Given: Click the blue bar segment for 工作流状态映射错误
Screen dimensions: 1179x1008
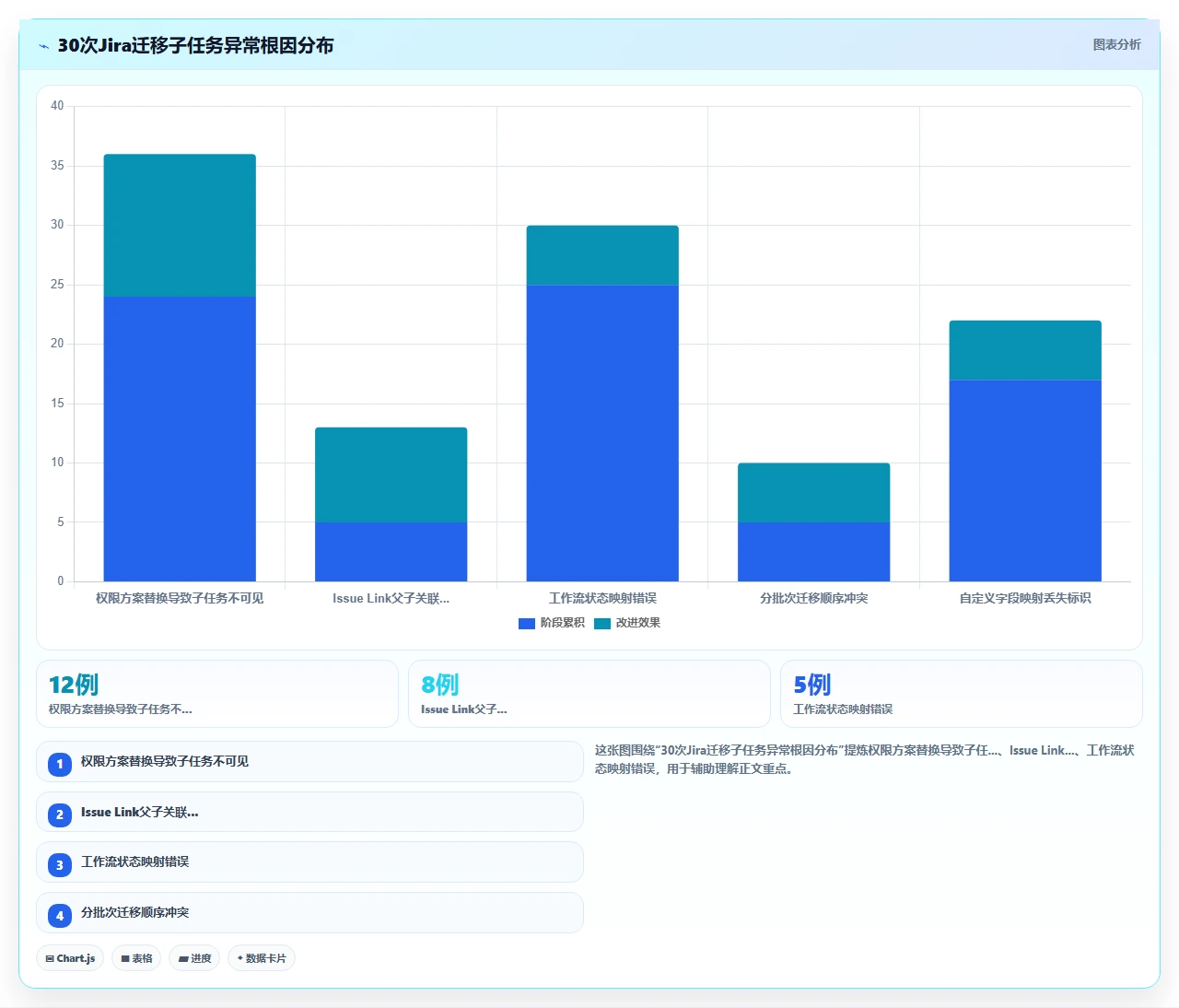Looking at the screenshot, I should tap(602, 433).
